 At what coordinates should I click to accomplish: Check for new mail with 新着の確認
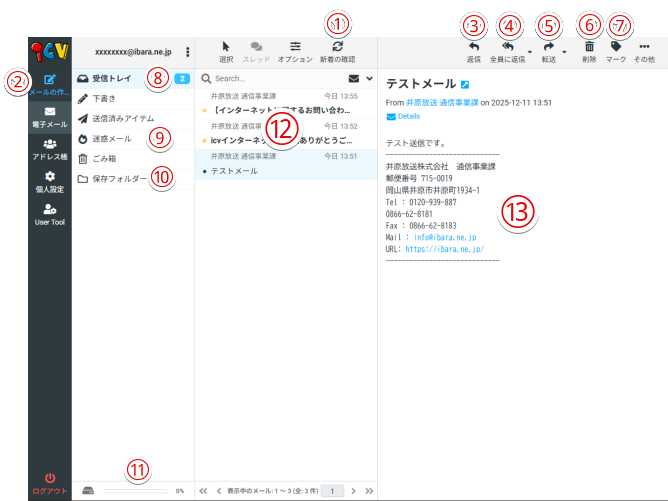(x=337, y=47)
